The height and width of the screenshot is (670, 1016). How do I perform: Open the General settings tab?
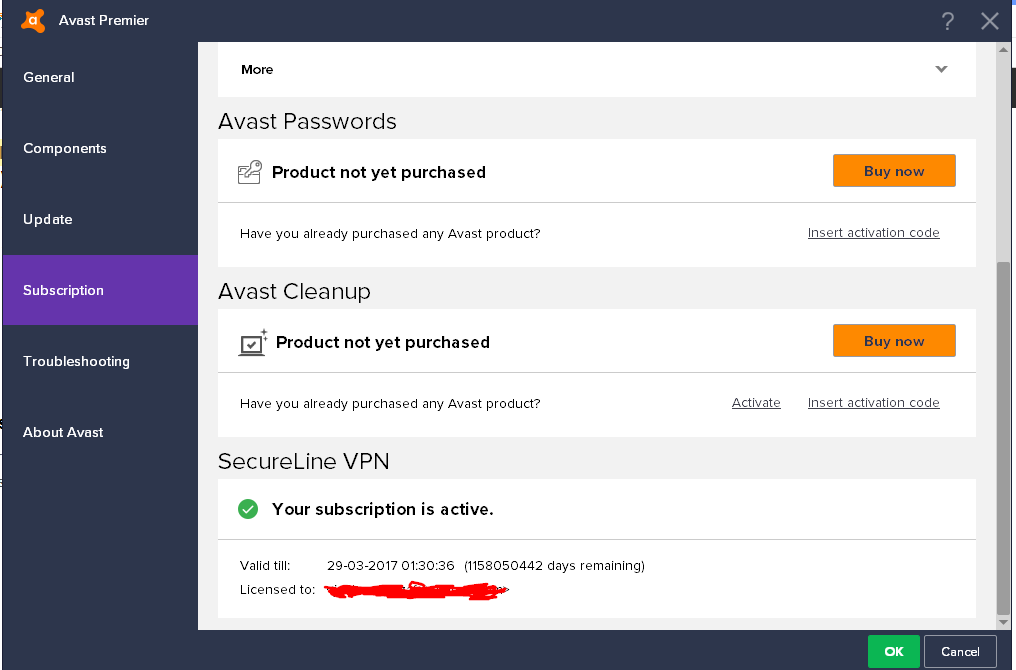(x=49, y=77)
